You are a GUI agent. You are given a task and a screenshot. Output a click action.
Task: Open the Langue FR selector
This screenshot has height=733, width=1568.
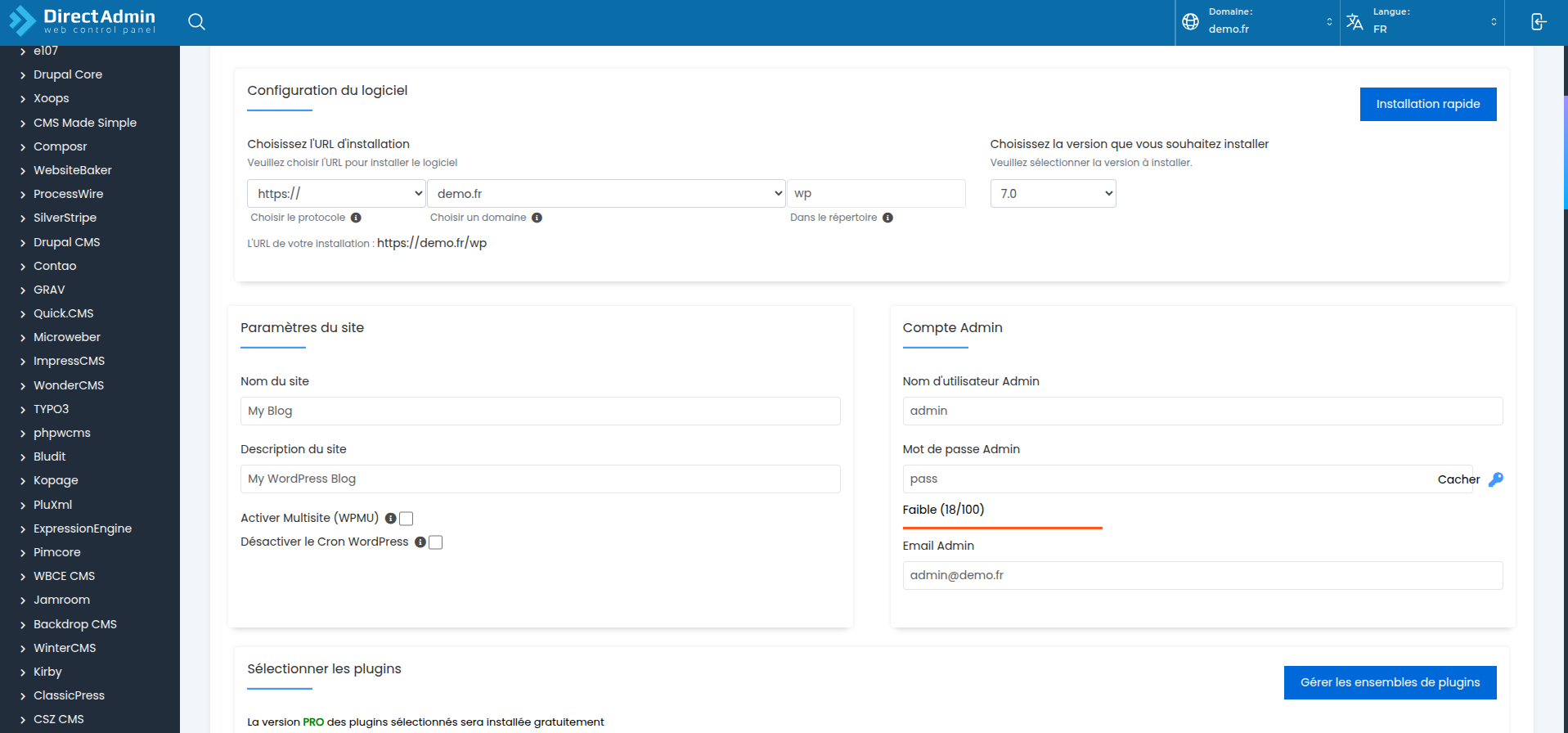click(x=1422, y=22)
